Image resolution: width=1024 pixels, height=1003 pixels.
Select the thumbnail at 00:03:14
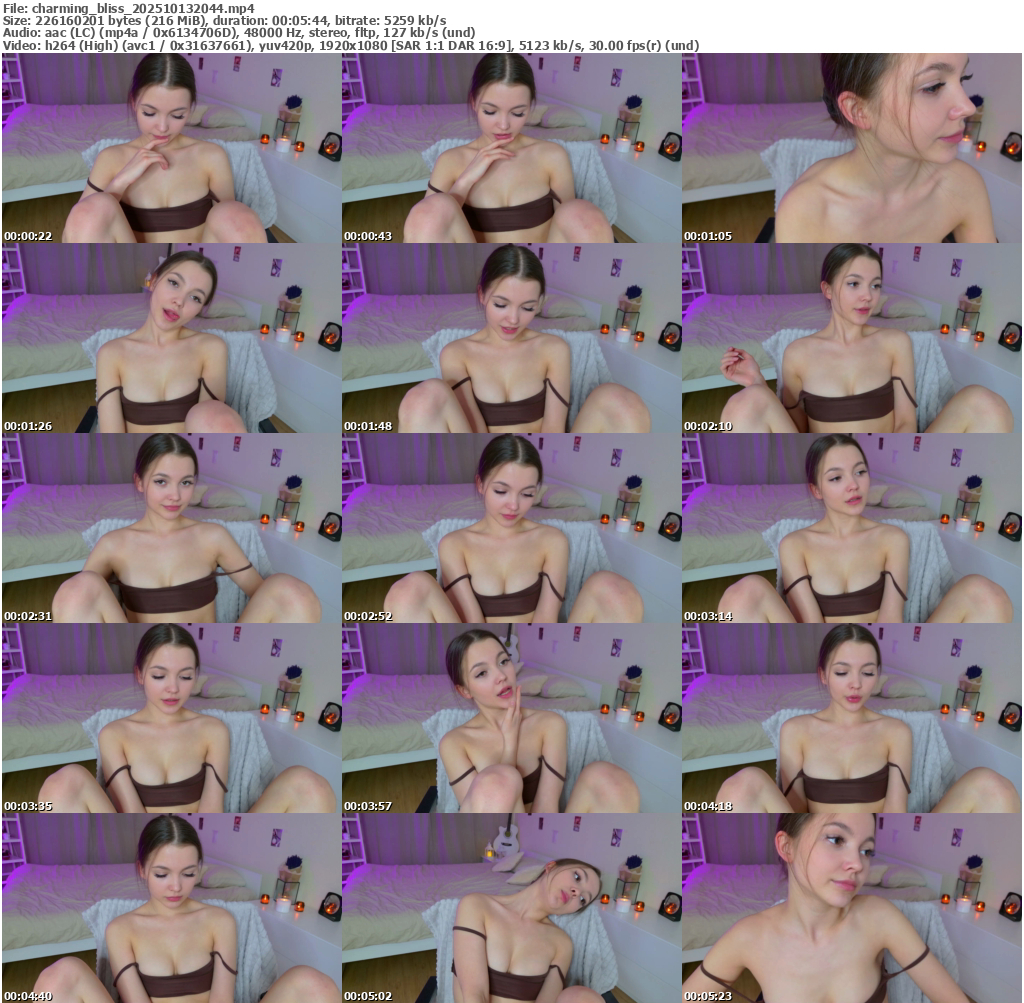(x=851, y=528)
